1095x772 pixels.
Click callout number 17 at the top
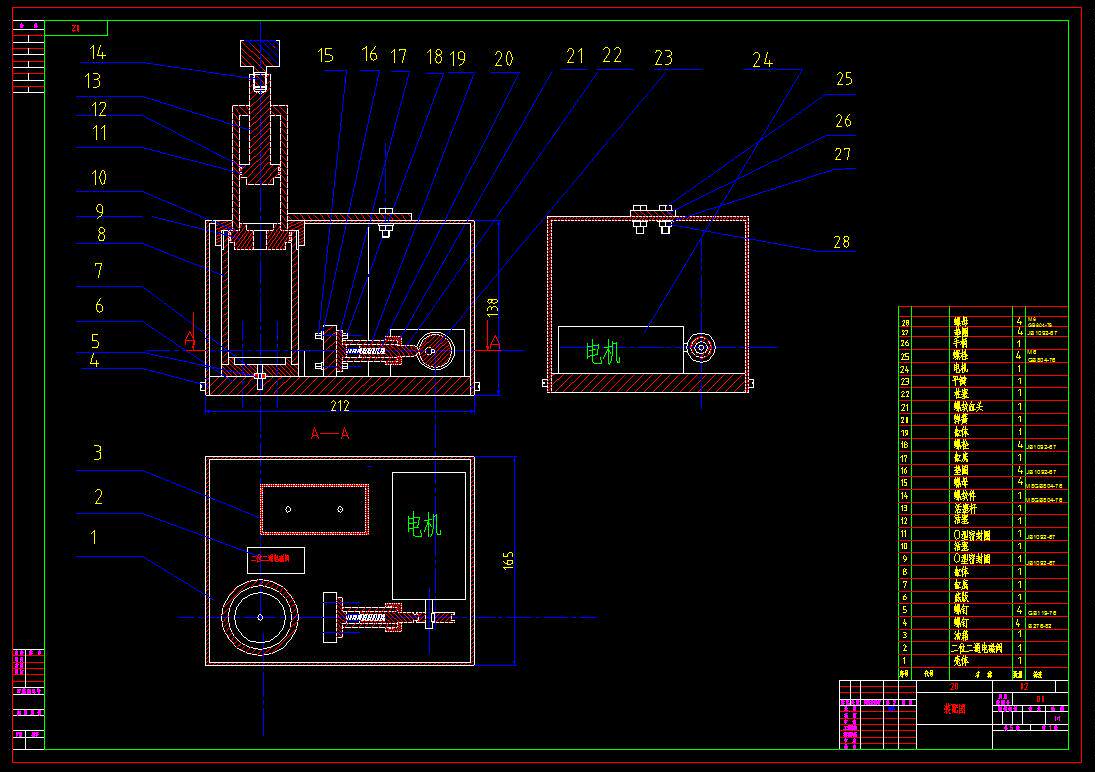(x=398, y=56)
